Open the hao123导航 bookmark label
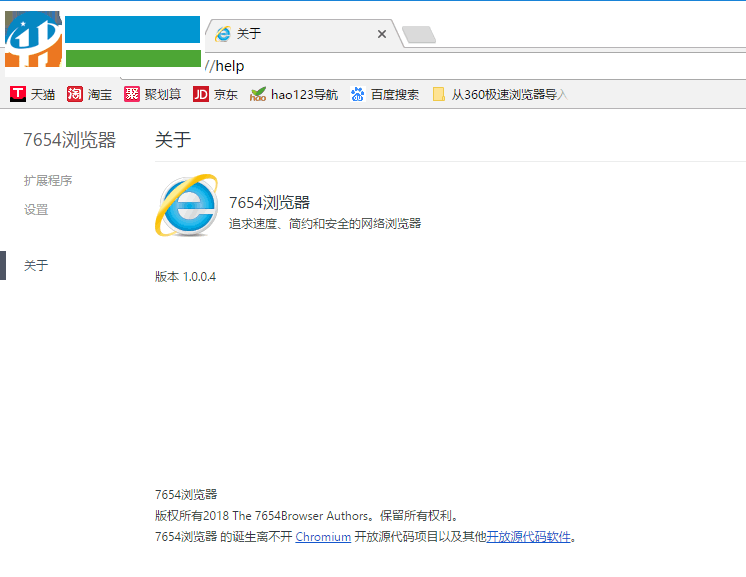Screen dimensions: 746x577 point(304,95)
